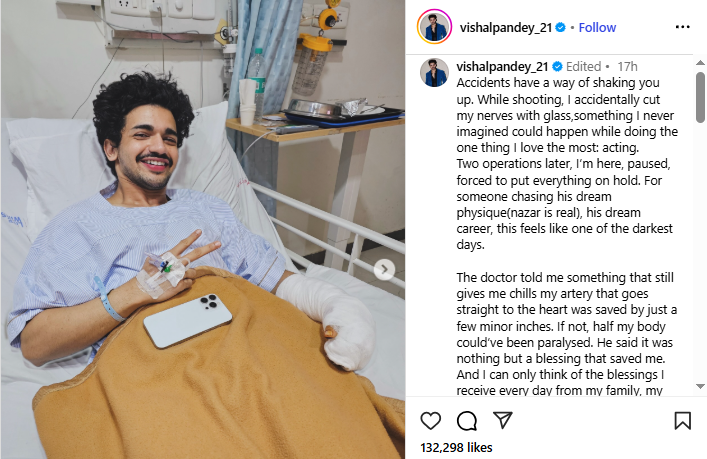Share post with paper plane icon
This screenshot has width=707, height=459.
coord(503,420)
